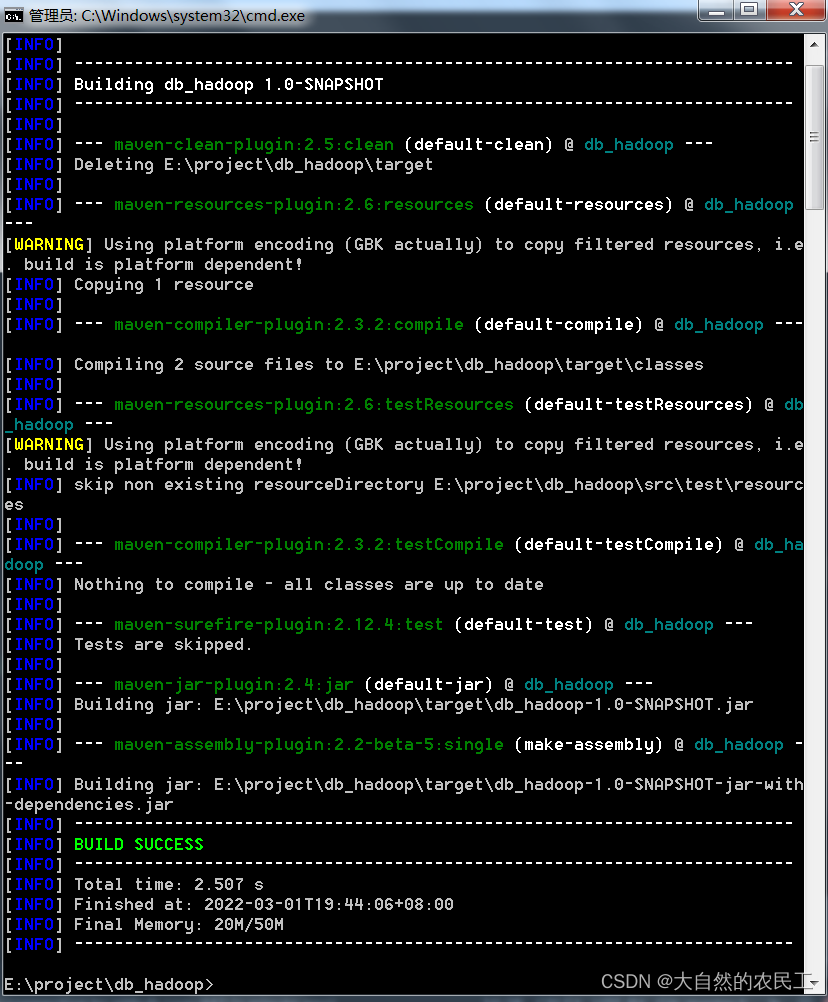Screen dimensions: 828x1002
Task: Click the 'E:\project\db_hadoop>' command prompt
Action: (x=109, y=984)
